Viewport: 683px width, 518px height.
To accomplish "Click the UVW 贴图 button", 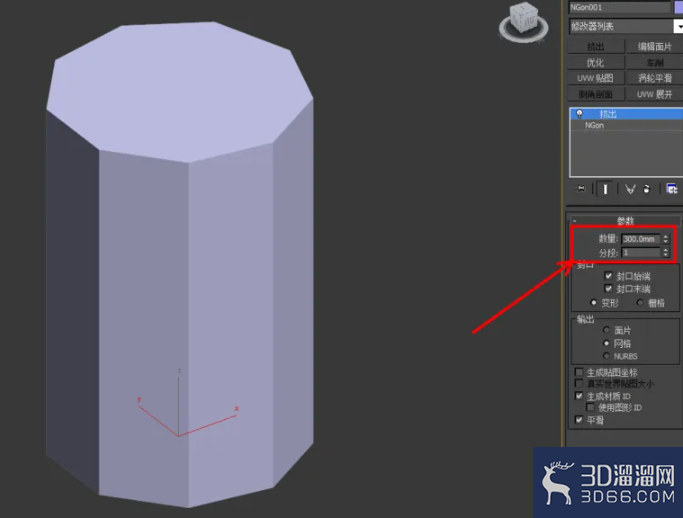I will pos(596,78).
